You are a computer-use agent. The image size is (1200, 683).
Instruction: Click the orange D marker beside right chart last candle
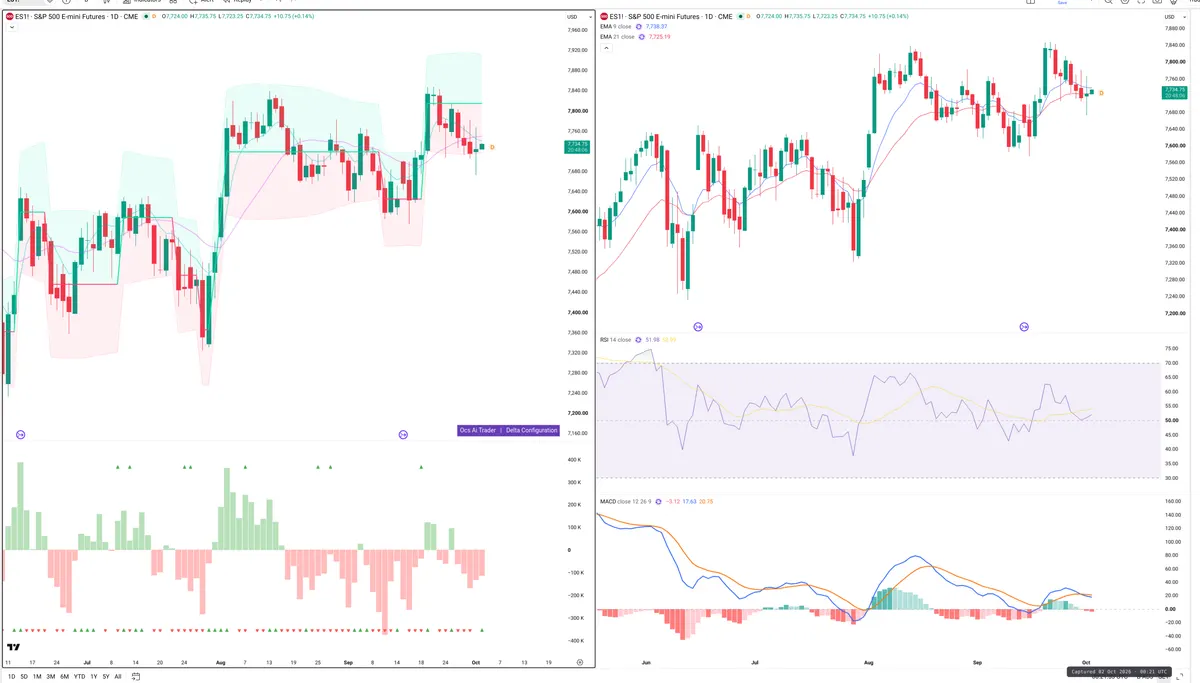pos(1101,93)
